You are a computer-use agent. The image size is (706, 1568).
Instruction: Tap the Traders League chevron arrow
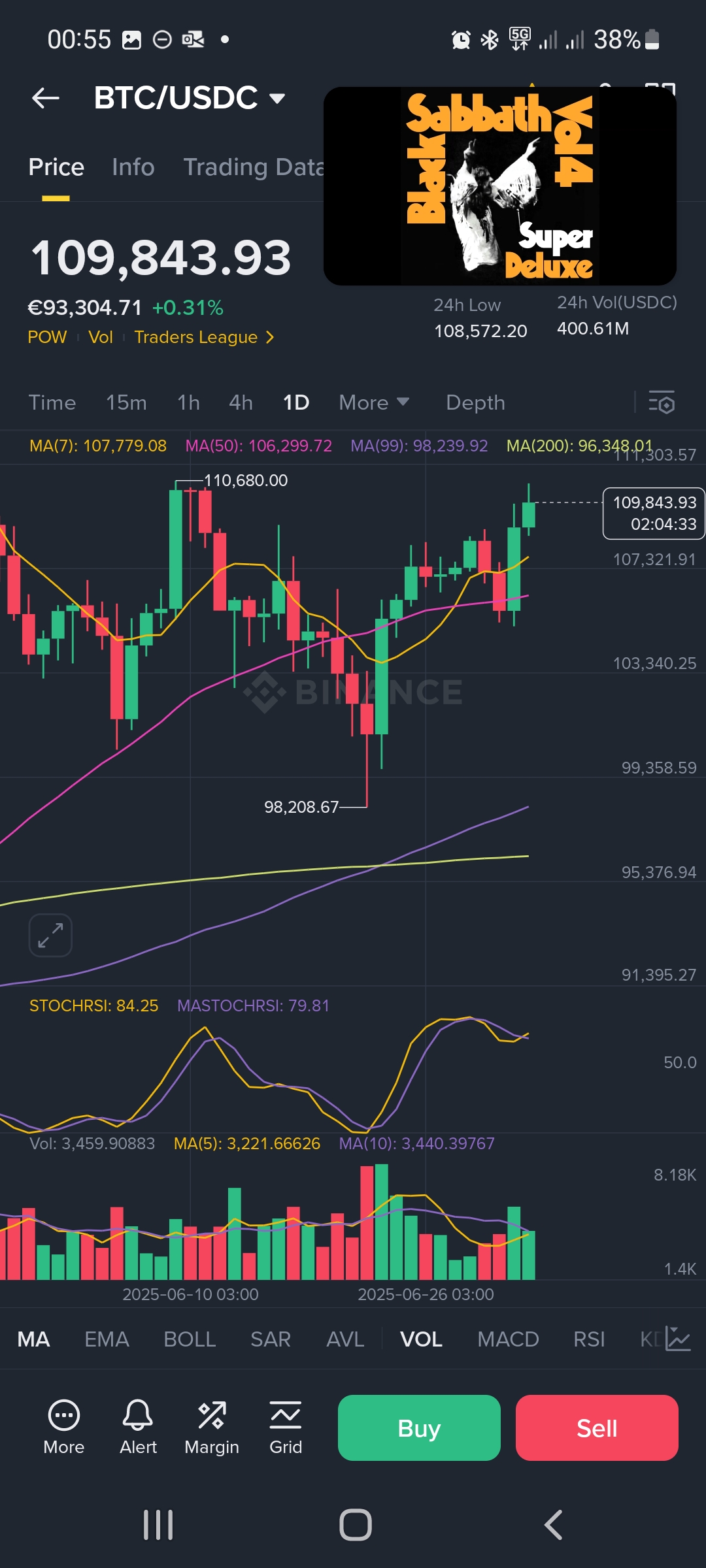[269, 337]
